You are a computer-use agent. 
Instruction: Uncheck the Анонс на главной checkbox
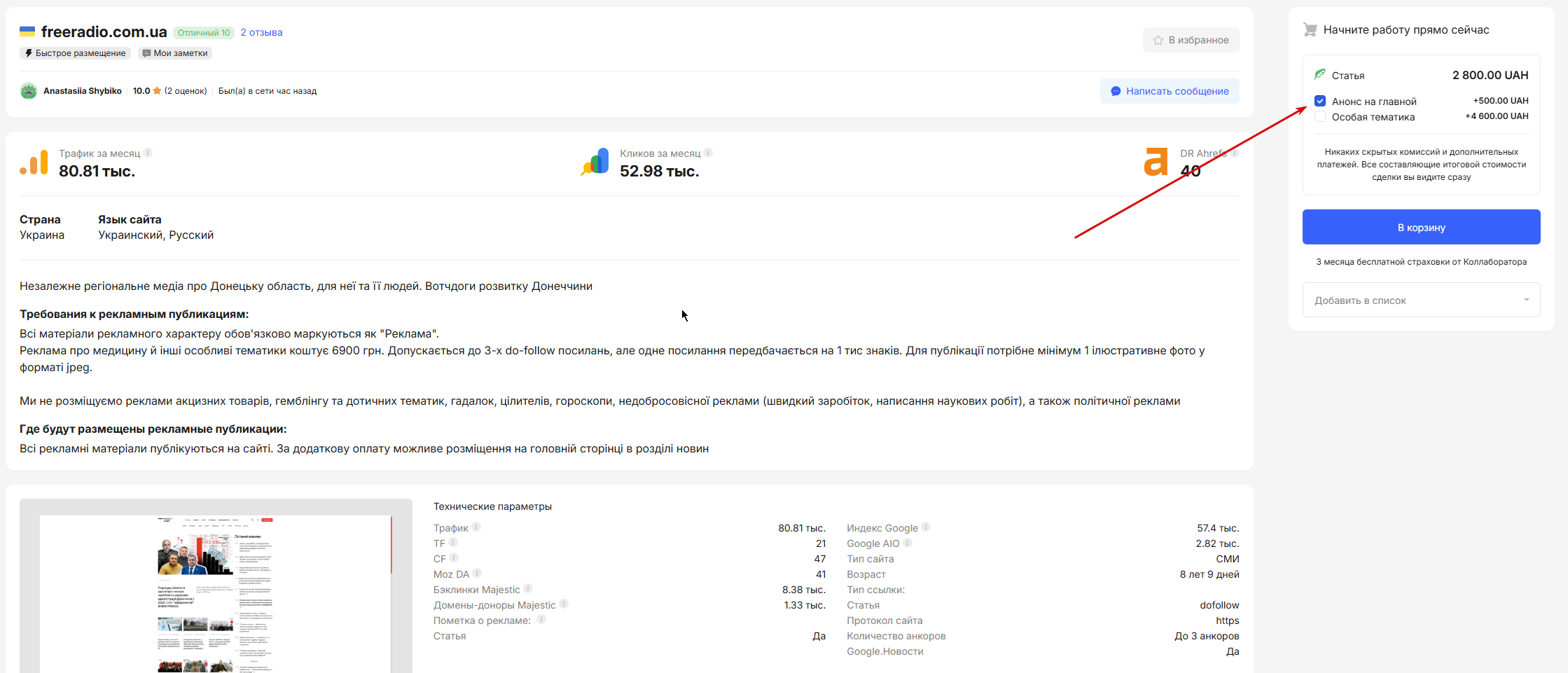pyautogui.click(x=1320, y=101)
